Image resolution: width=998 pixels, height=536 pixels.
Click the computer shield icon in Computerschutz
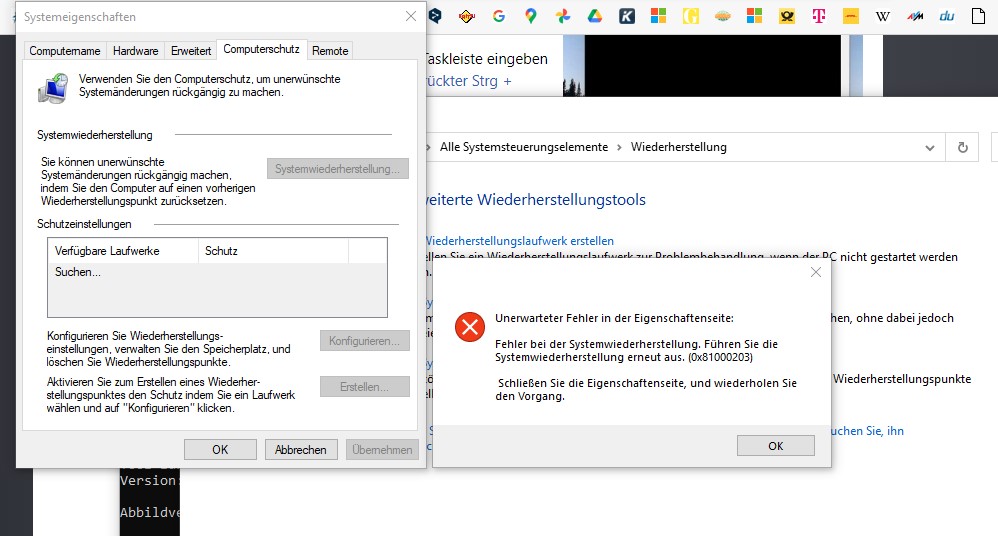coord(53,88)
